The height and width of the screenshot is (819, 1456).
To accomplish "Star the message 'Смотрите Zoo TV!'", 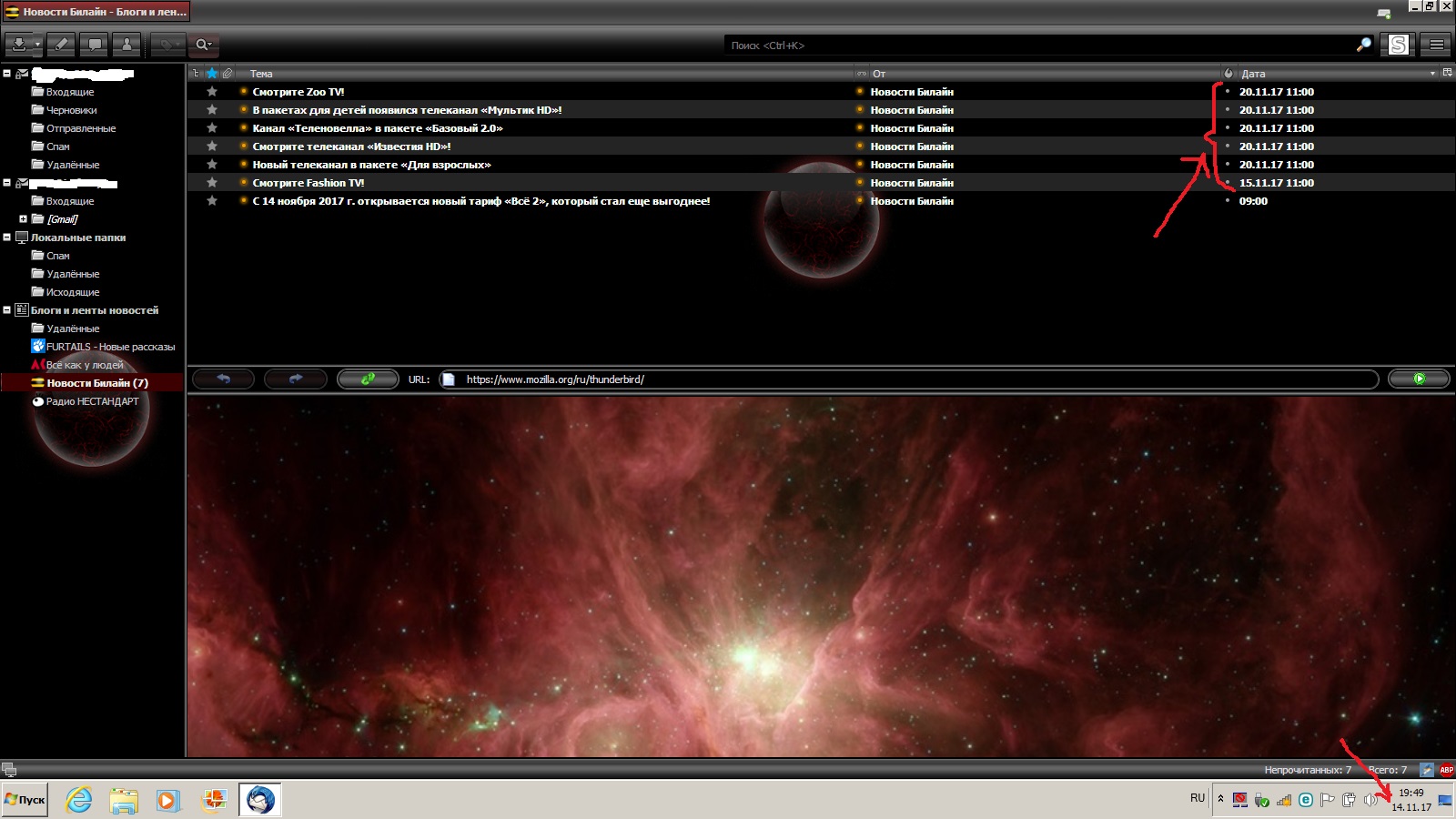I will pyautogui.click(x=212, y=91).
